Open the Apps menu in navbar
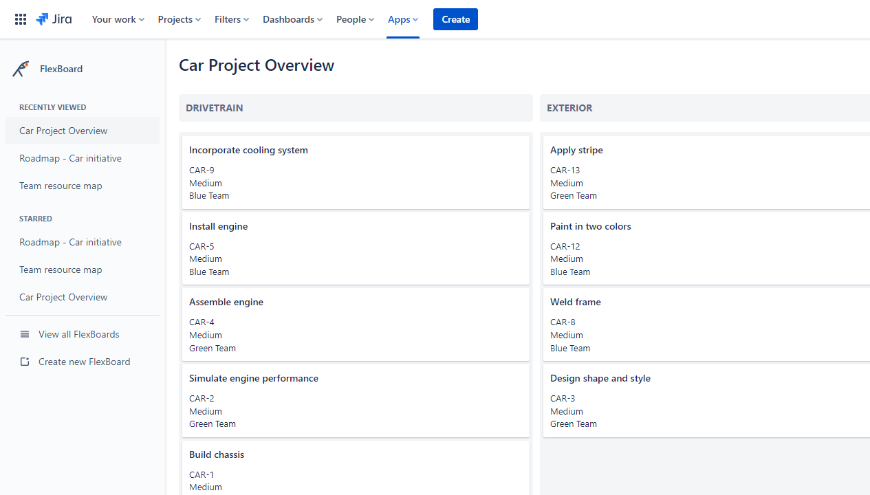 pyautogui.click(x=403, y=19)
